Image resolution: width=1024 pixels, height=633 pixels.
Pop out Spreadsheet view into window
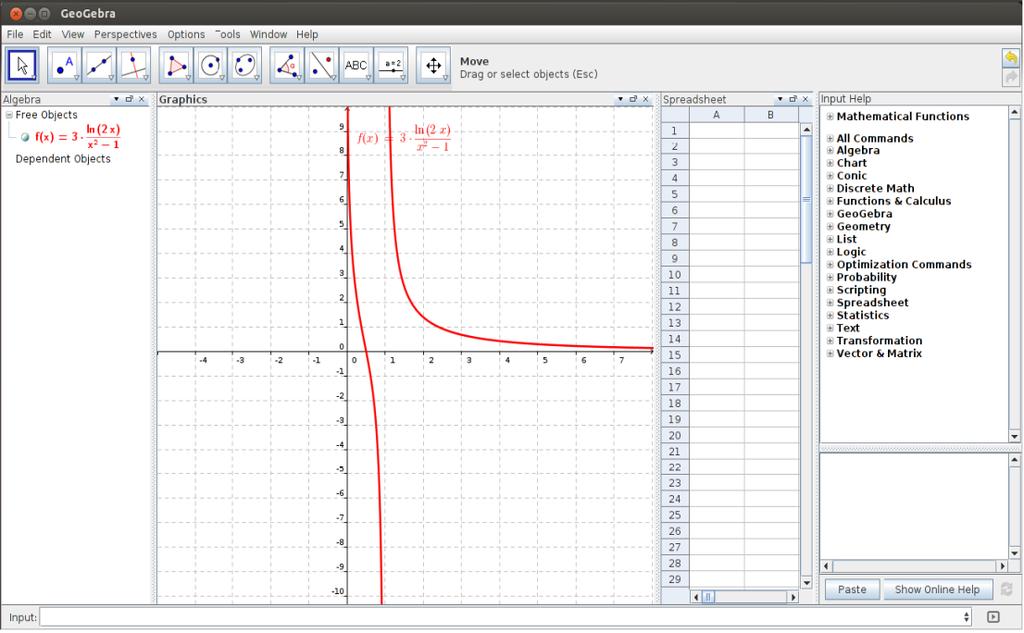click(793, 99)
